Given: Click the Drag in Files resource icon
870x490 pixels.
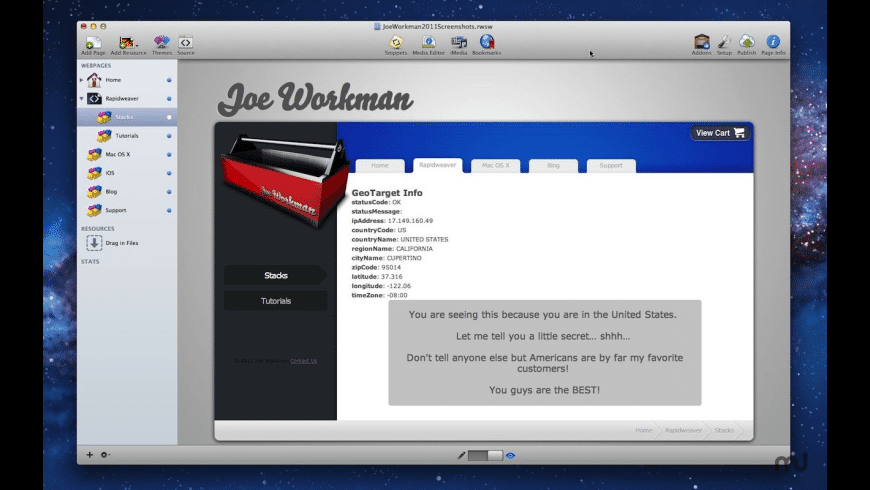Looking at the screenshot, I should click(94, 243).
